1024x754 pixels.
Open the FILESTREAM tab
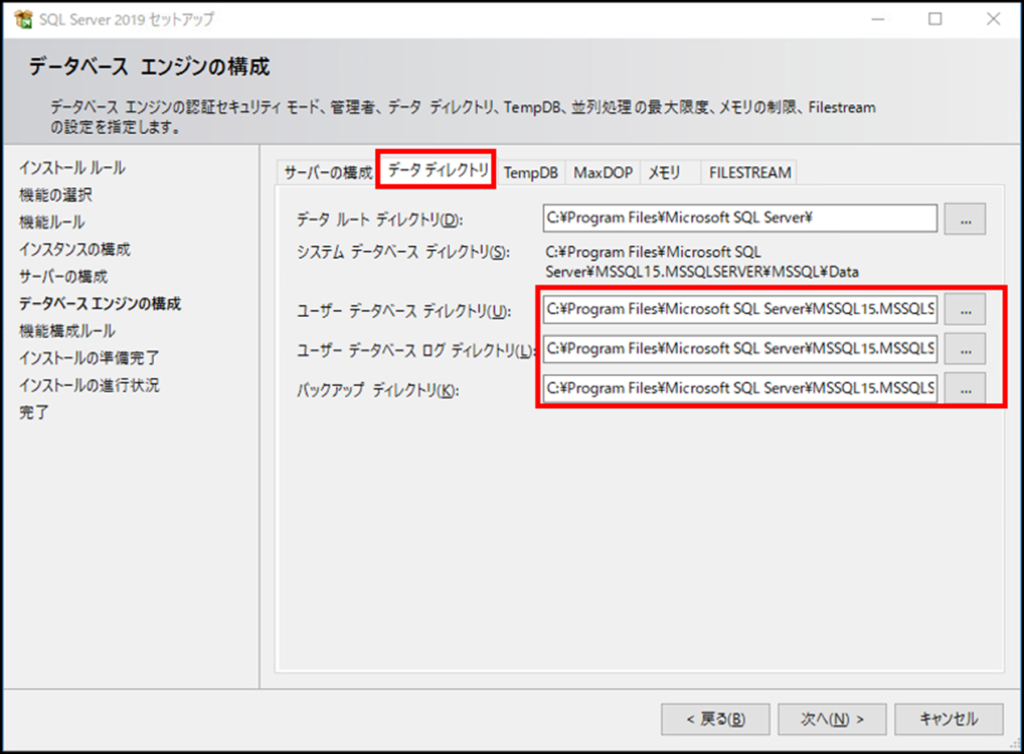[750, 173]
